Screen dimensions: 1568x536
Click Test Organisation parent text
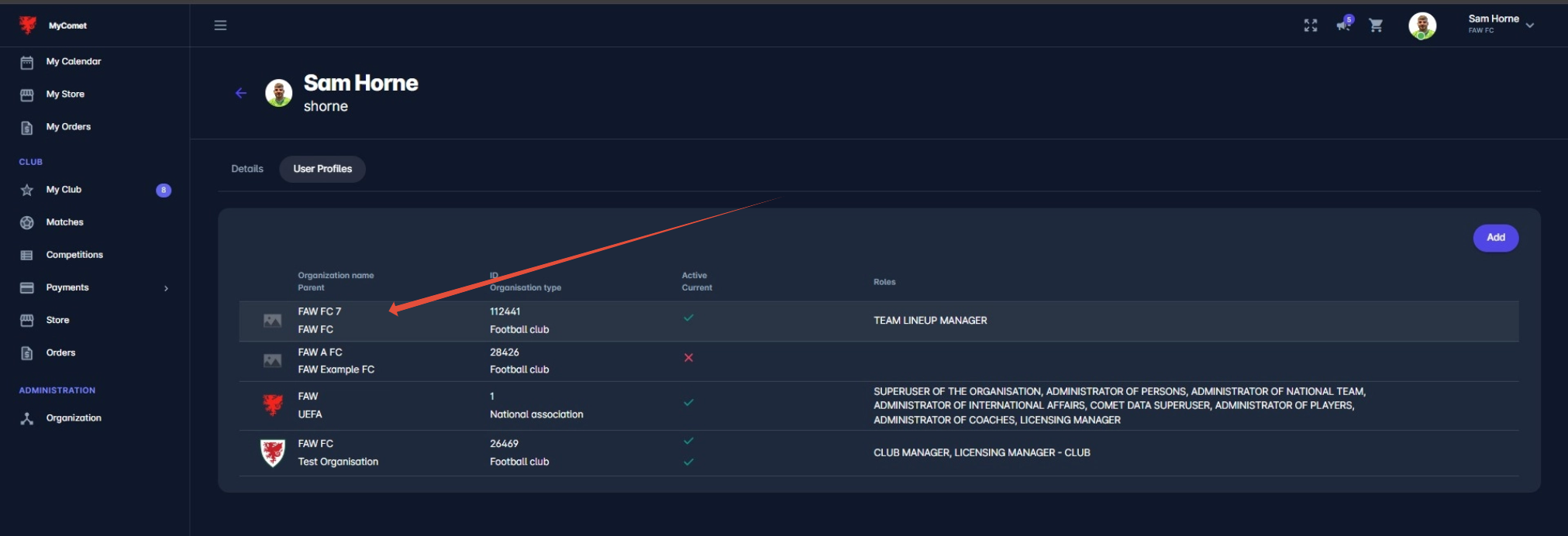(x=338, y=462)
